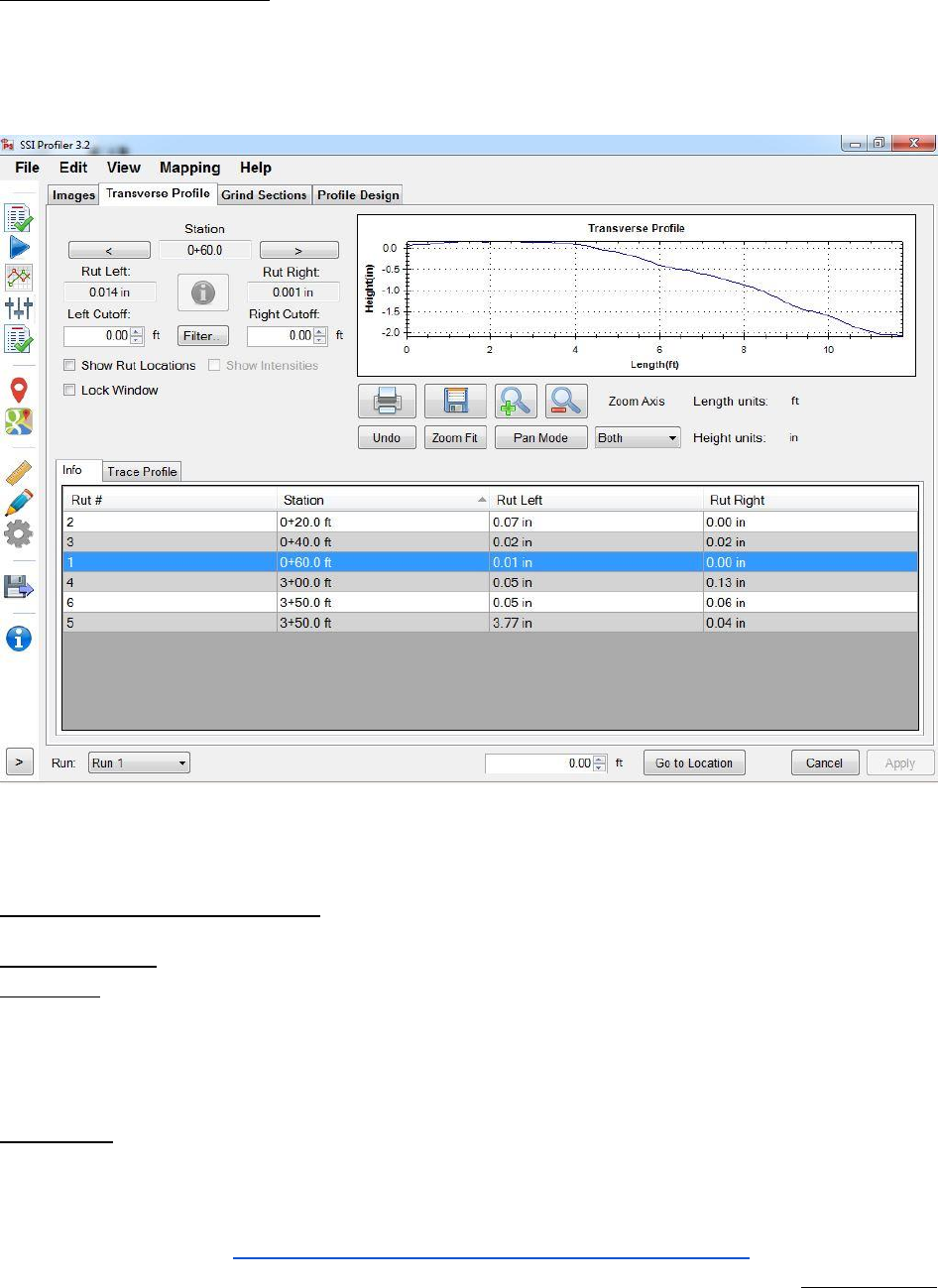Click the blue info icon in sidebar

(19, 639)
